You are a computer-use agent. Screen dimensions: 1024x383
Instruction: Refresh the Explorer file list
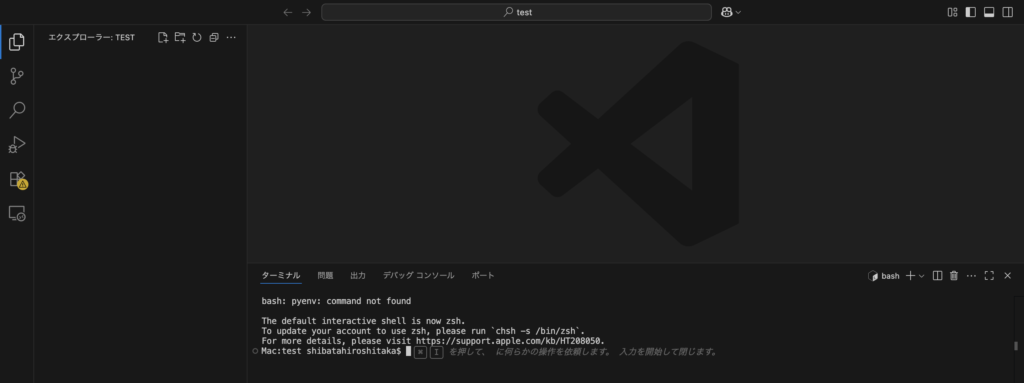pos(197,37)
